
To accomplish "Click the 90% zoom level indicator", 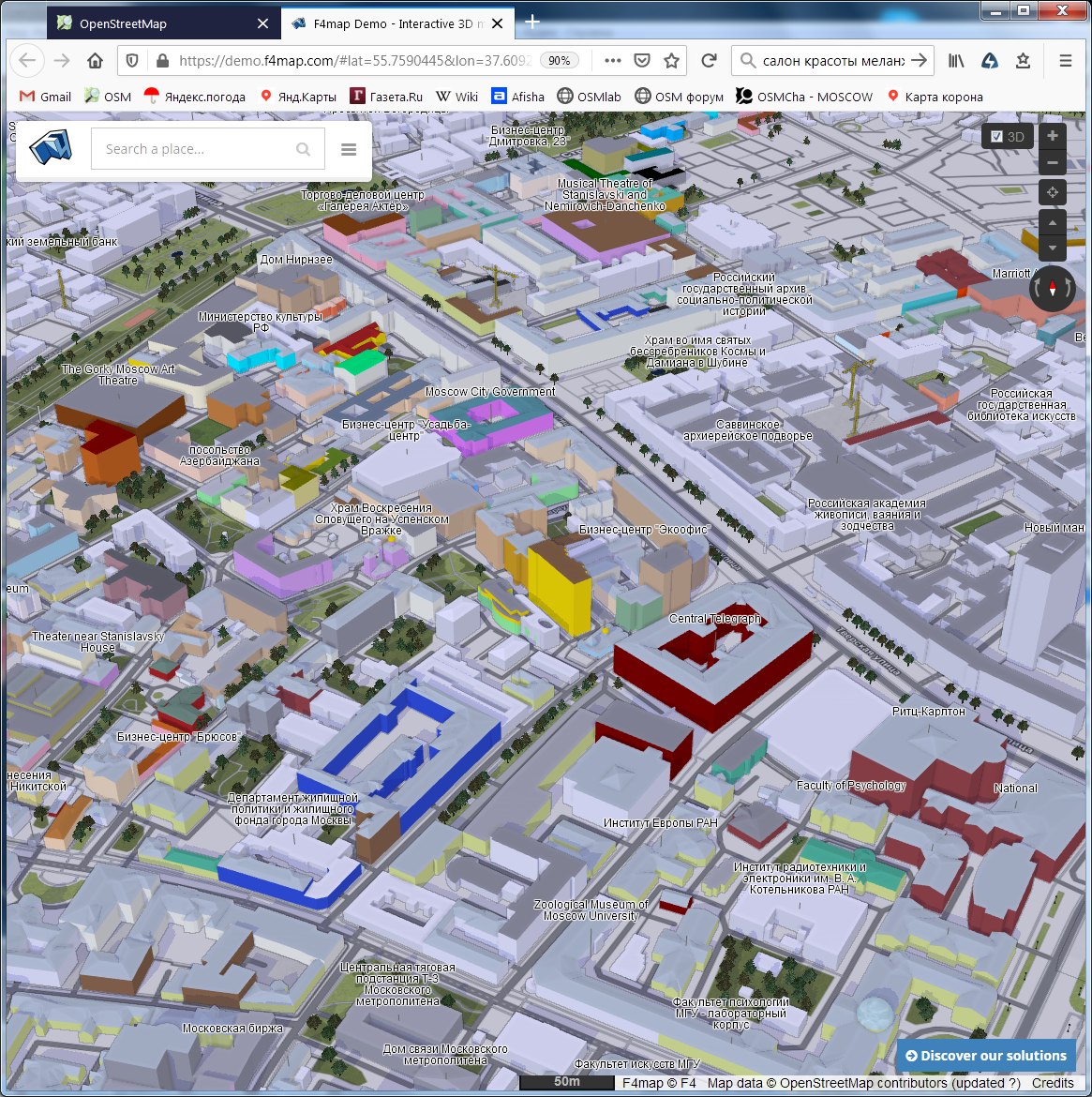I will click(560, 61).
